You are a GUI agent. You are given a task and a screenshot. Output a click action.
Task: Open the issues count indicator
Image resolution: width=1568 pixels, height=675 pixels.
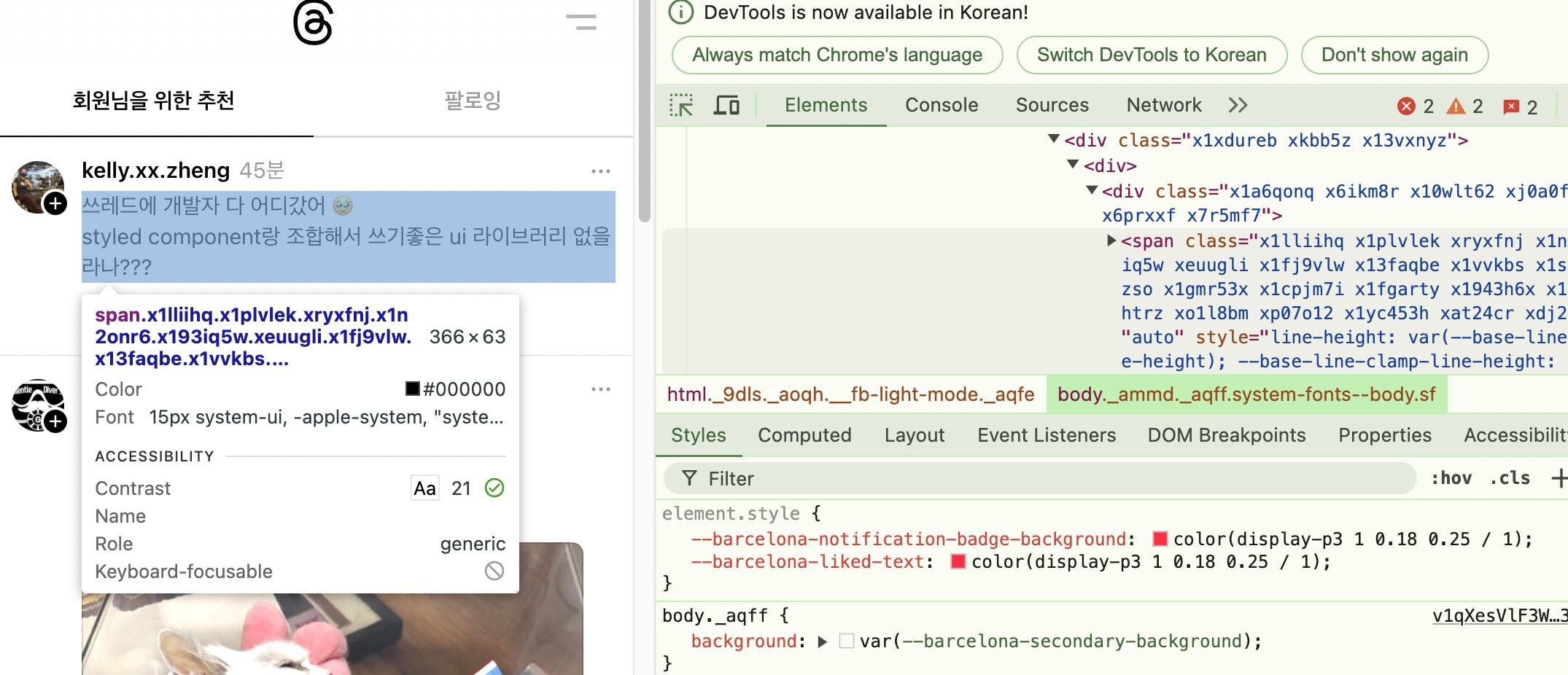click(x=1521, y=107)
